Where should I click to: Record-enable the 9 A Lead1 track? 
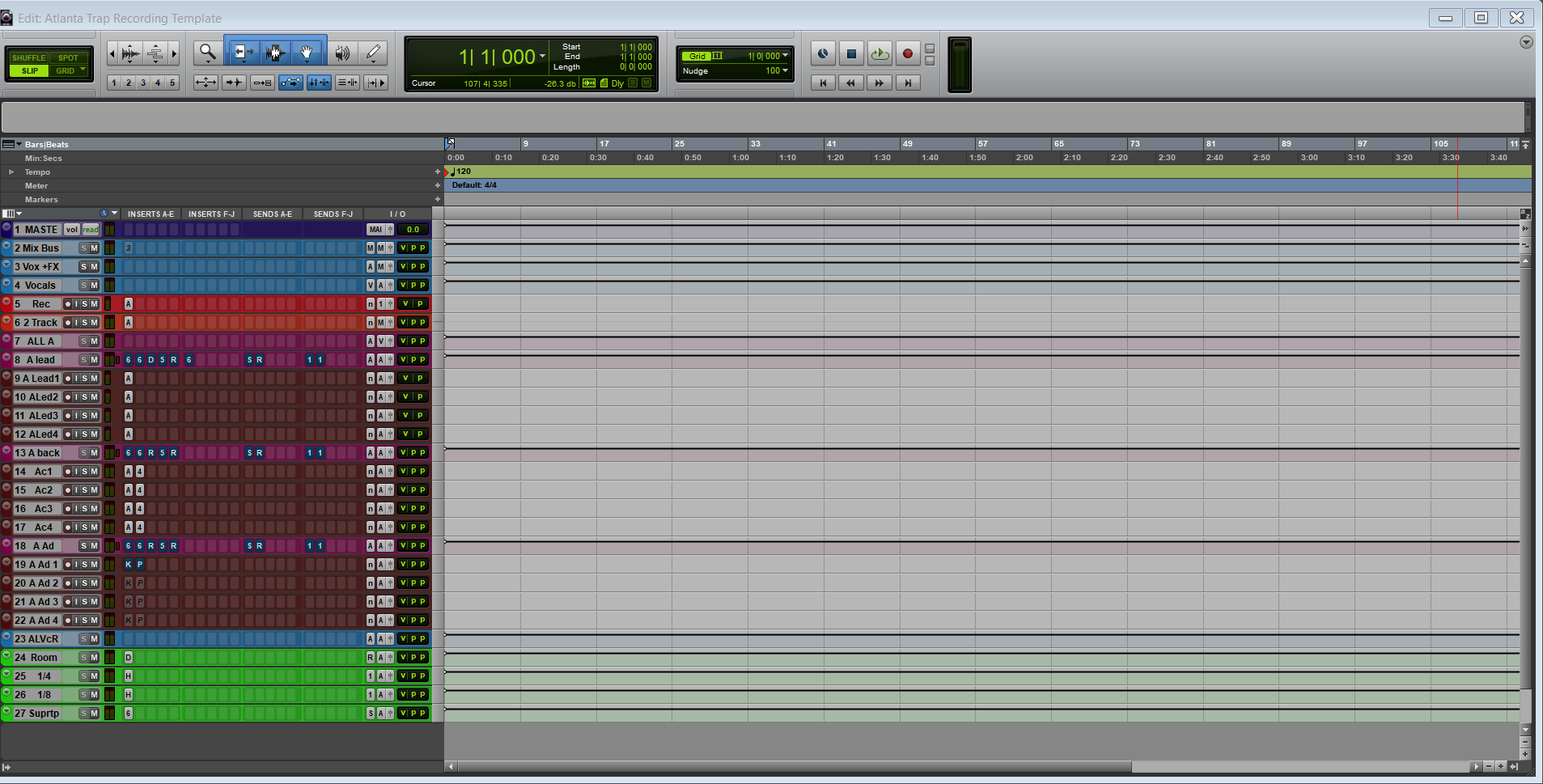click(x=68, y=379)
